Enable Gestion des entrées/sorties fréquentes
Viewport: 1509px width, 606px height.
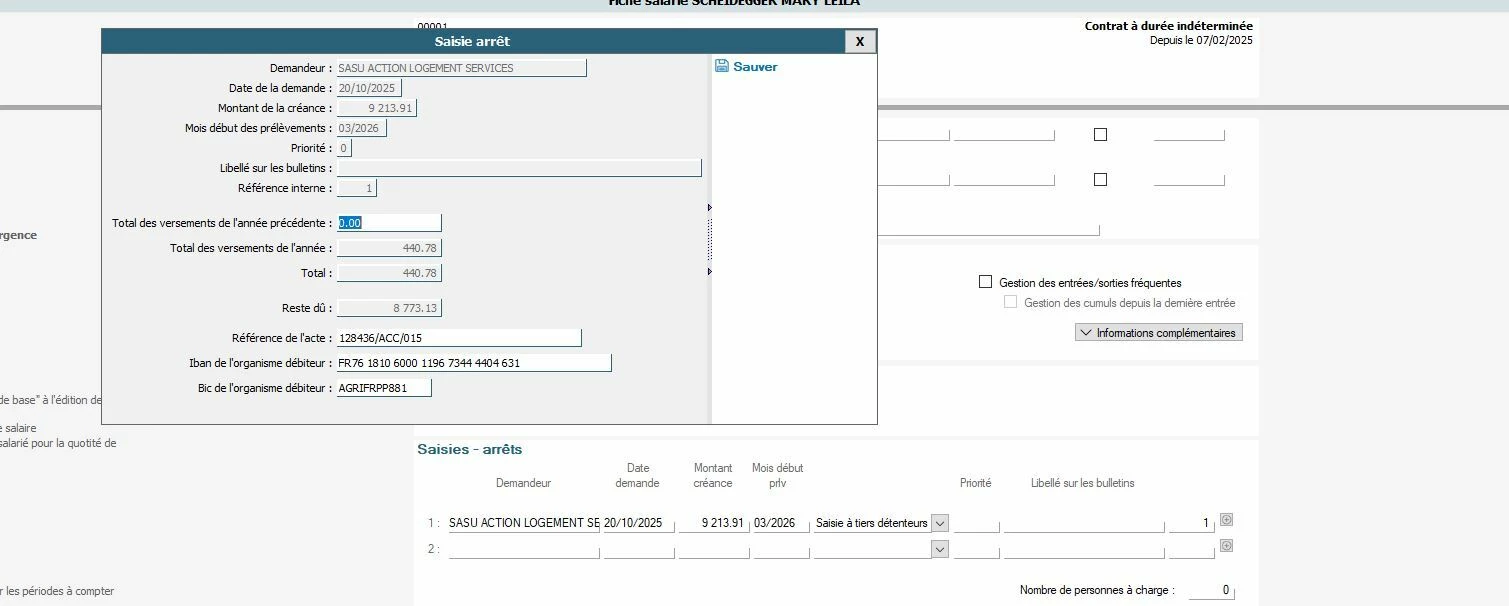tap(985, 282)
